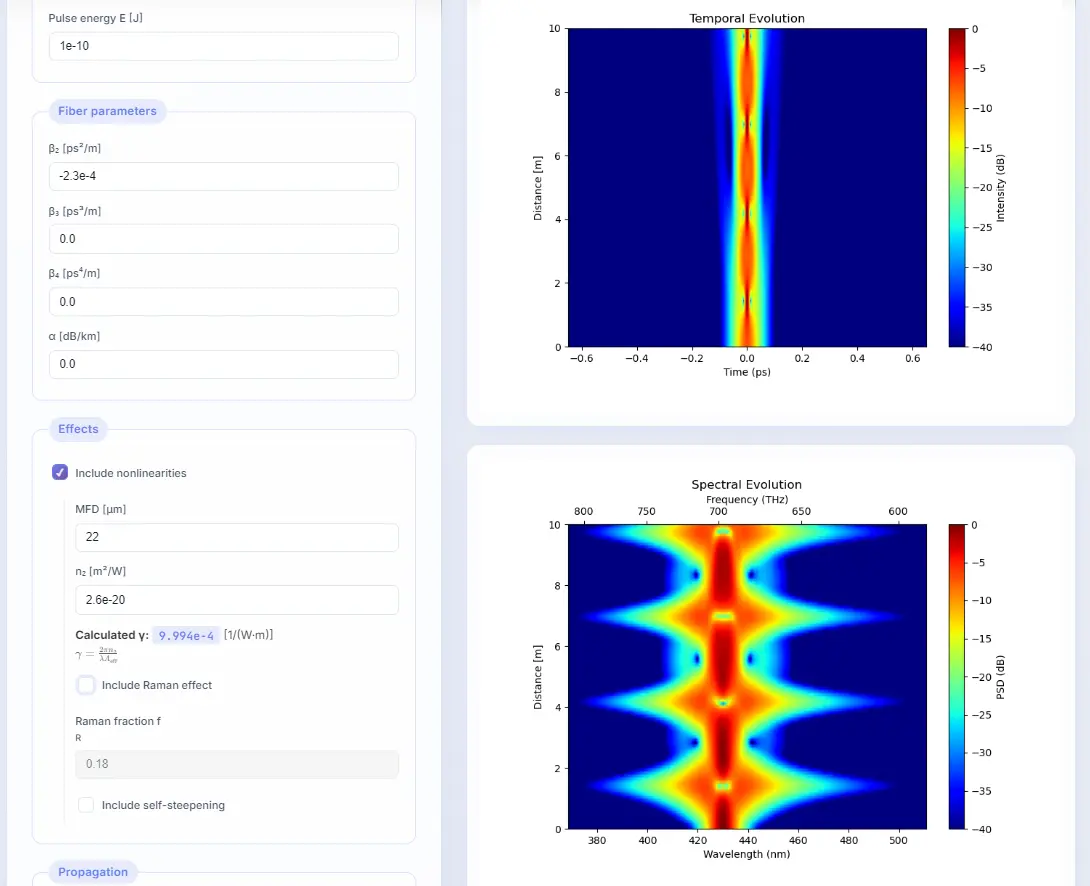Click the calculated γ value 9.994e-4
This screenshot has height=886, width=1090.
click(187, 635)
